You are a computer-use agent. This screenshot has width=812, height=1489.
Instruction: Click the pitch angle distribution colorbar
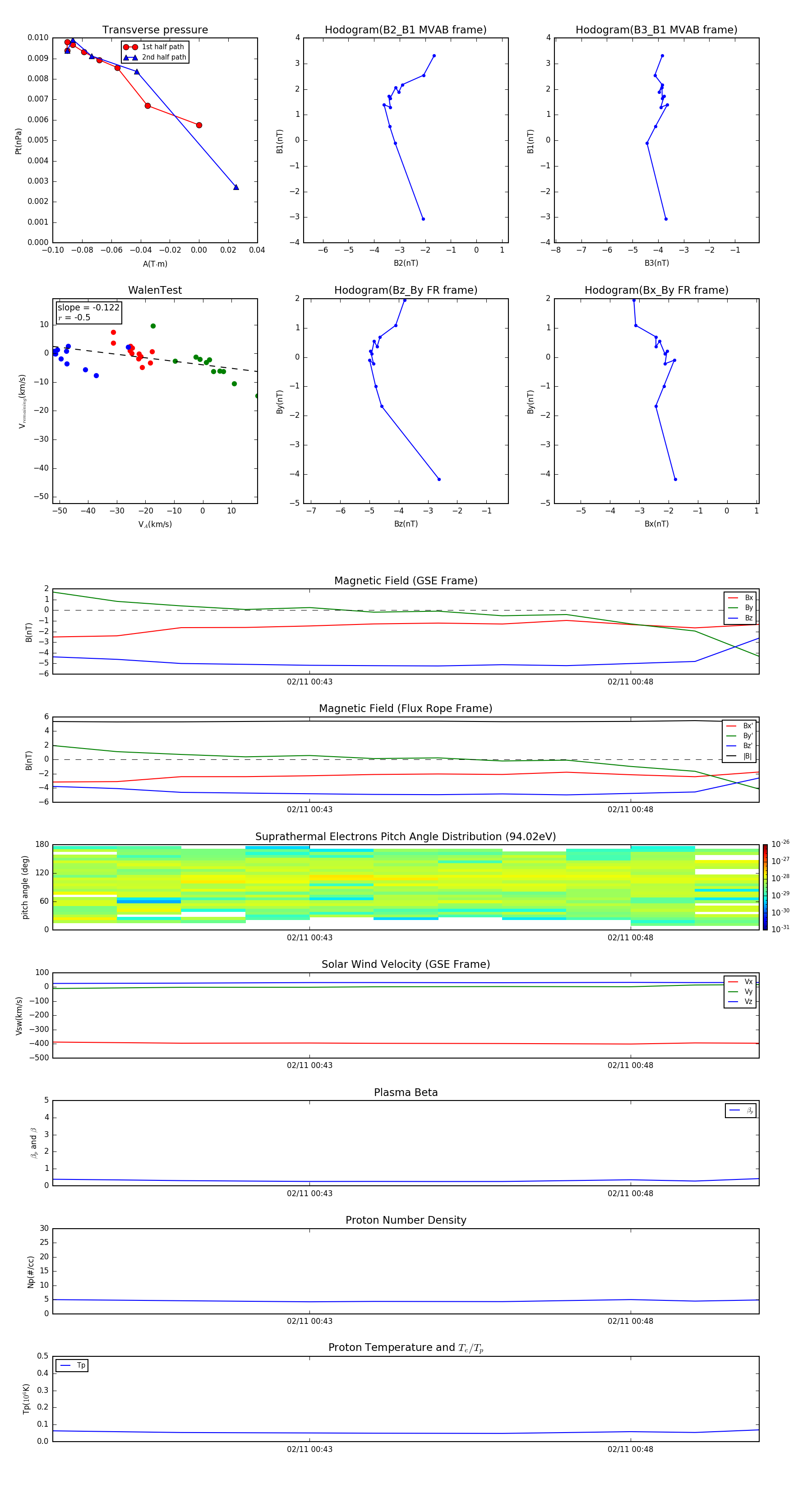(765, 887)
